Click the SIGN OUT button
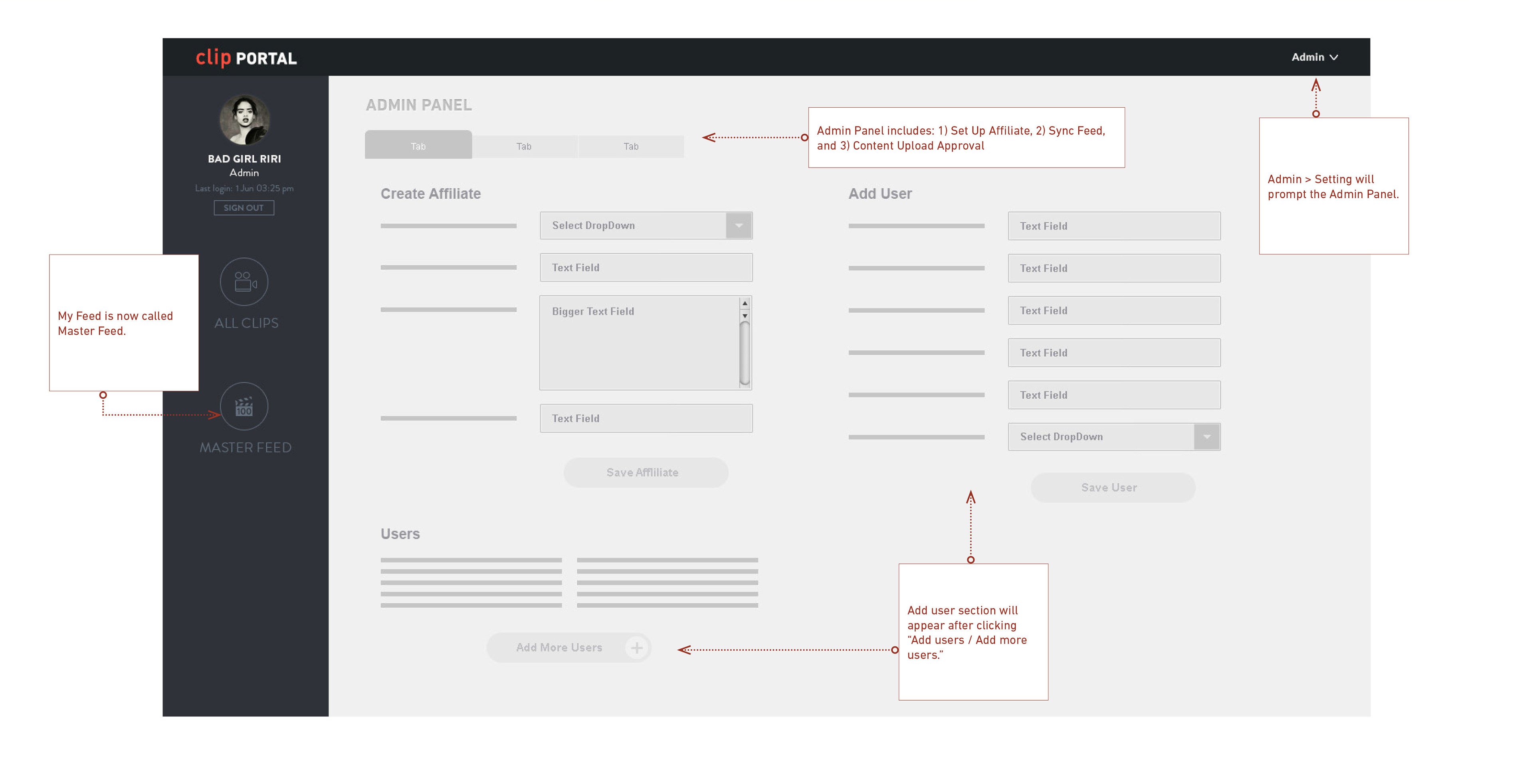 [244, 207]
